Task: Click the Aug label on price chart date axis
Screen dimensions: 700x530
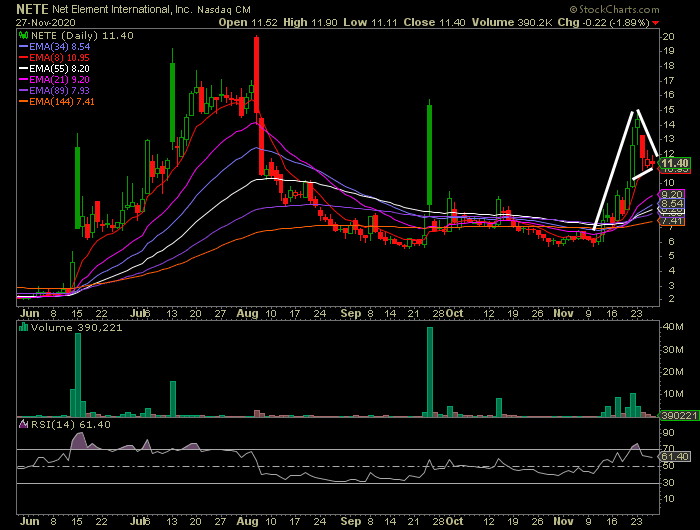Action: pos(247,314)
